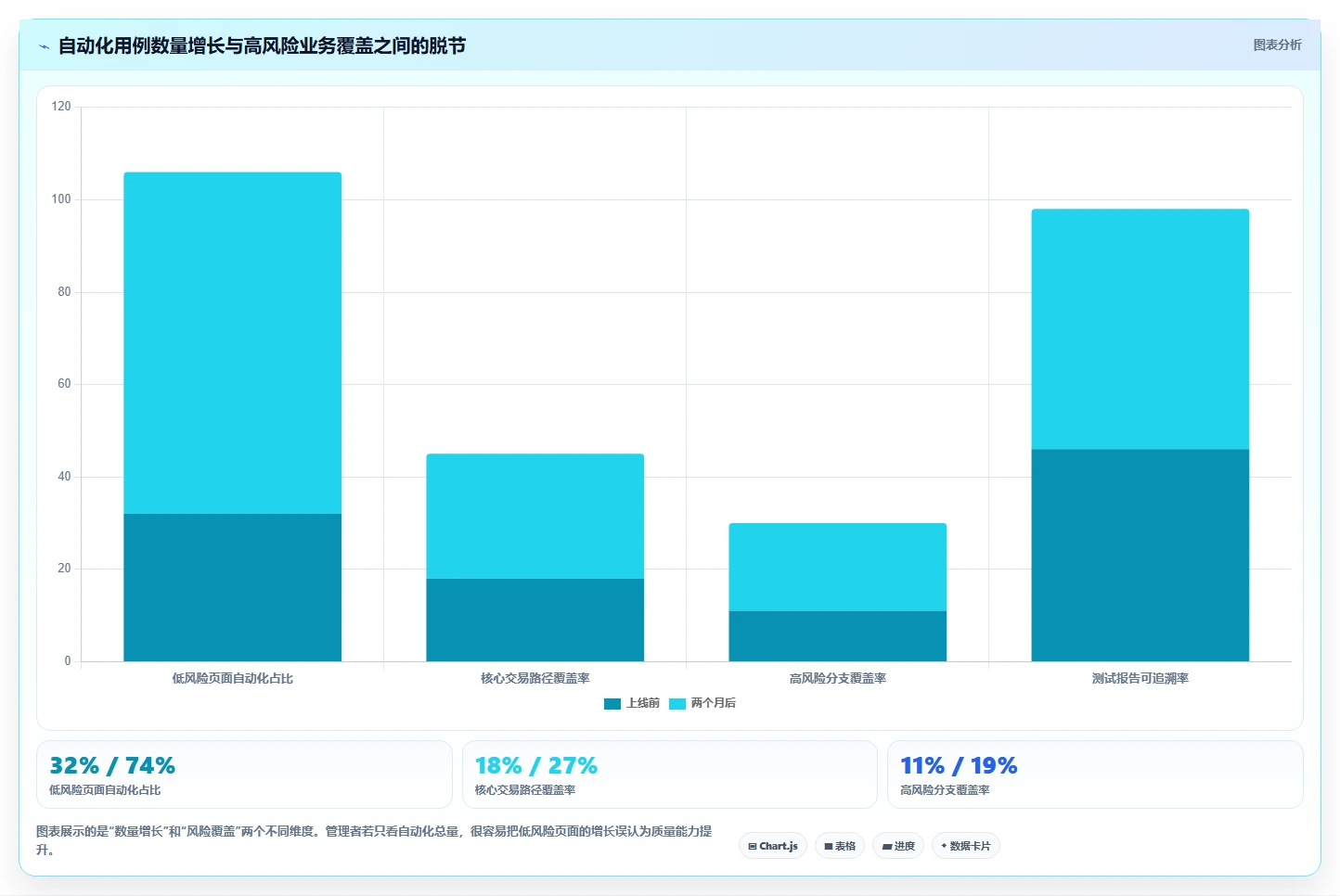The width and height of the screenshot is (1340, 896).
Task: Click the 32% / 74% stat card
Action: point(244,774)
